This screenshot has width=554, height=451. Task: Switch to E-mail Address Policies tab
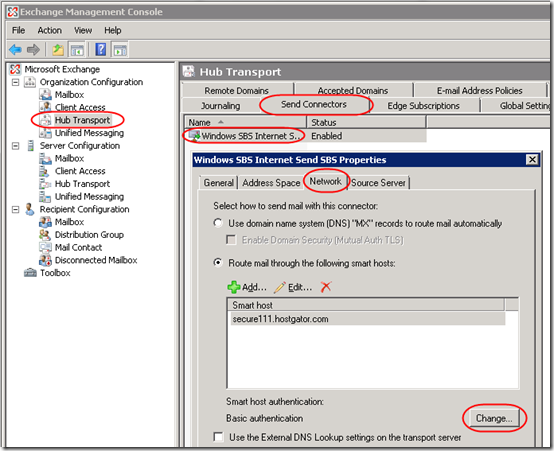click(479, 90)
